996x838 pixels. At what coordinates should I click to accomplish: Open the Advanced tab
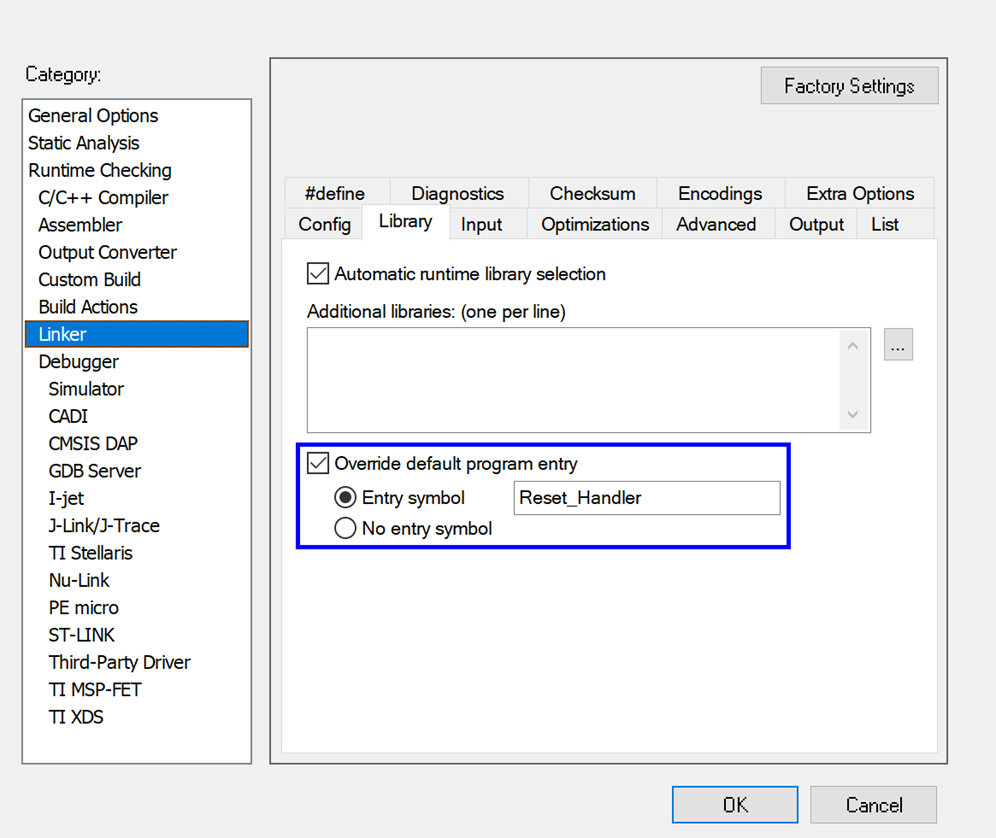point(717,224)
